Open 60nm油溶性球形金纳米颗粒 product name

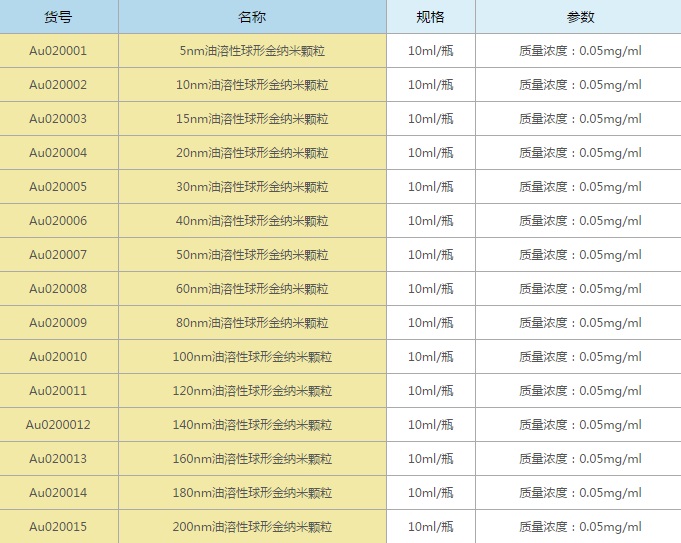point(252,289)
